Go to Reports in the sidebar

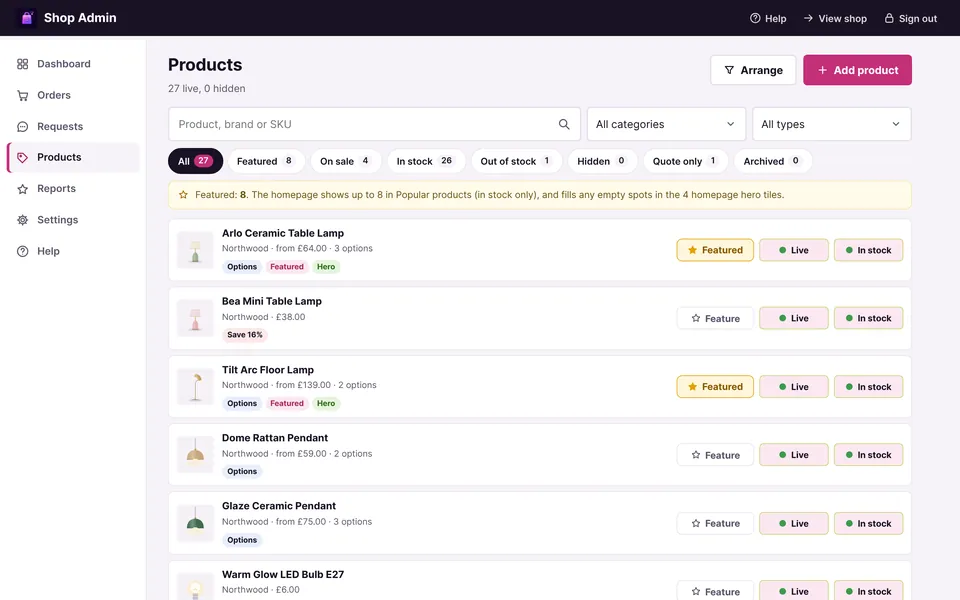point(73,189)
